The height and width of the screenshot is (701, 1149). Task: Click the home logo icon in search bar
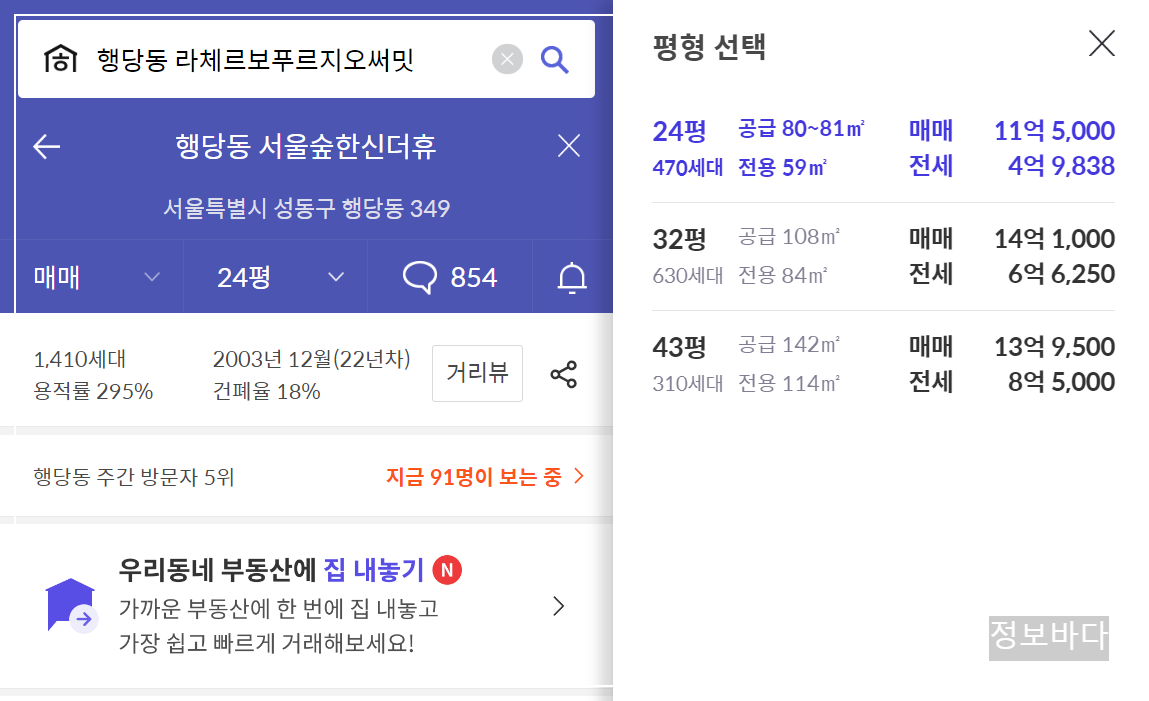[x=60, y=59]
